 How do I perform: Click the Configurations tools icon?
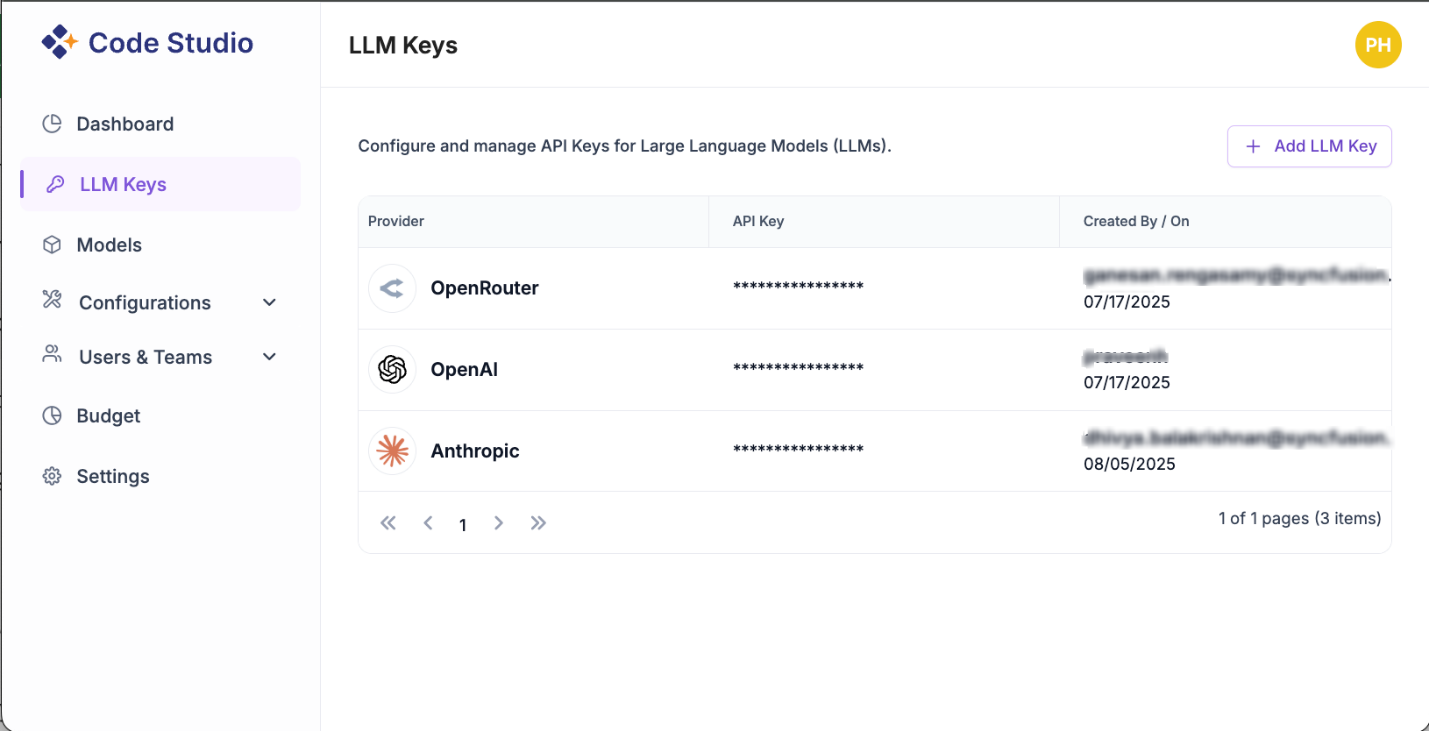[51, 302]
